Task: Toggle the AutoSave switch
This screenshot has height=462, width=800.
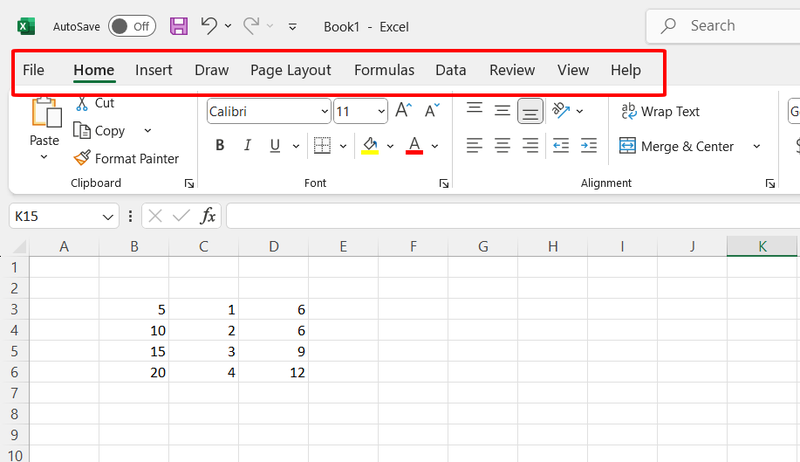Action: coord(132,27)
